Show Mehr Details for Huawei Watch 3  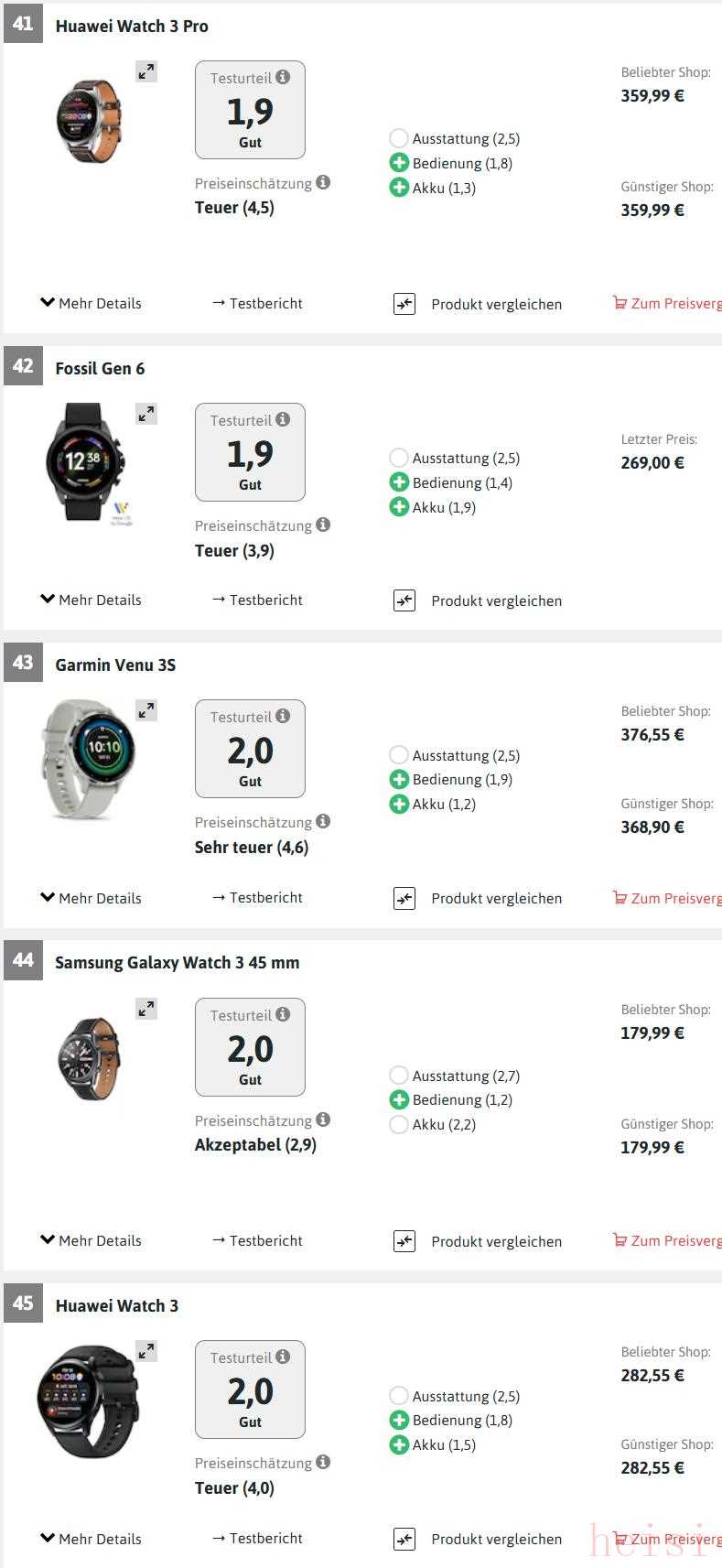pos(91,1539)
